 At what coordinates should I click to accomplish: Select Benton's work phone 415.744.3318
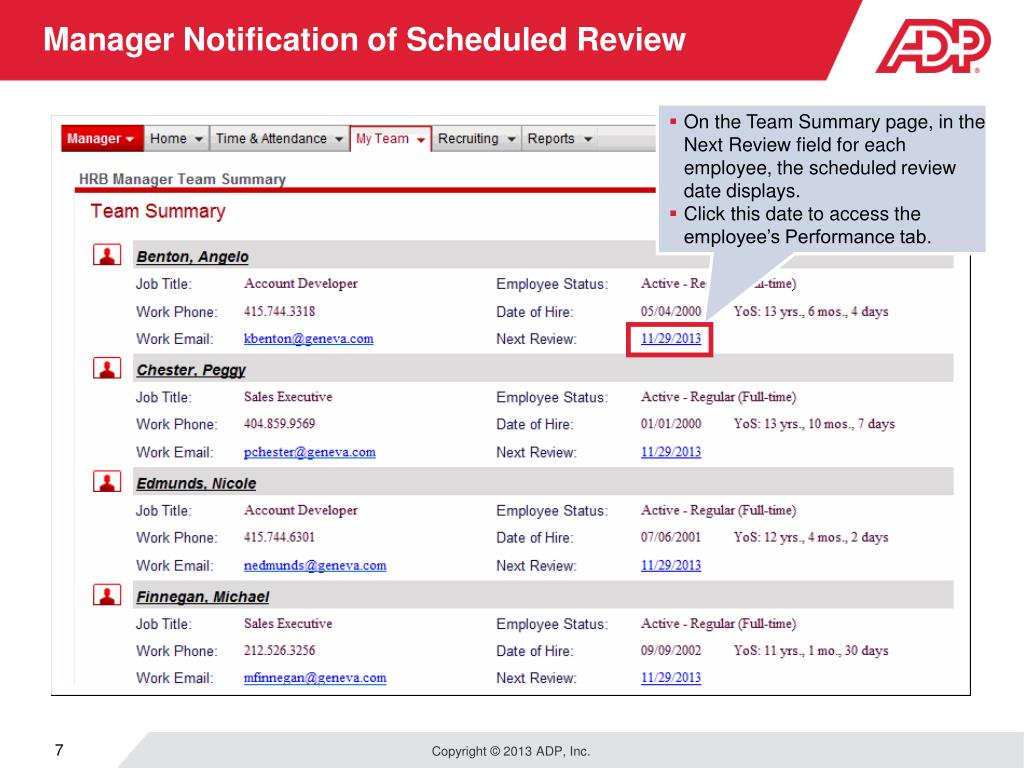coord(280,312)
